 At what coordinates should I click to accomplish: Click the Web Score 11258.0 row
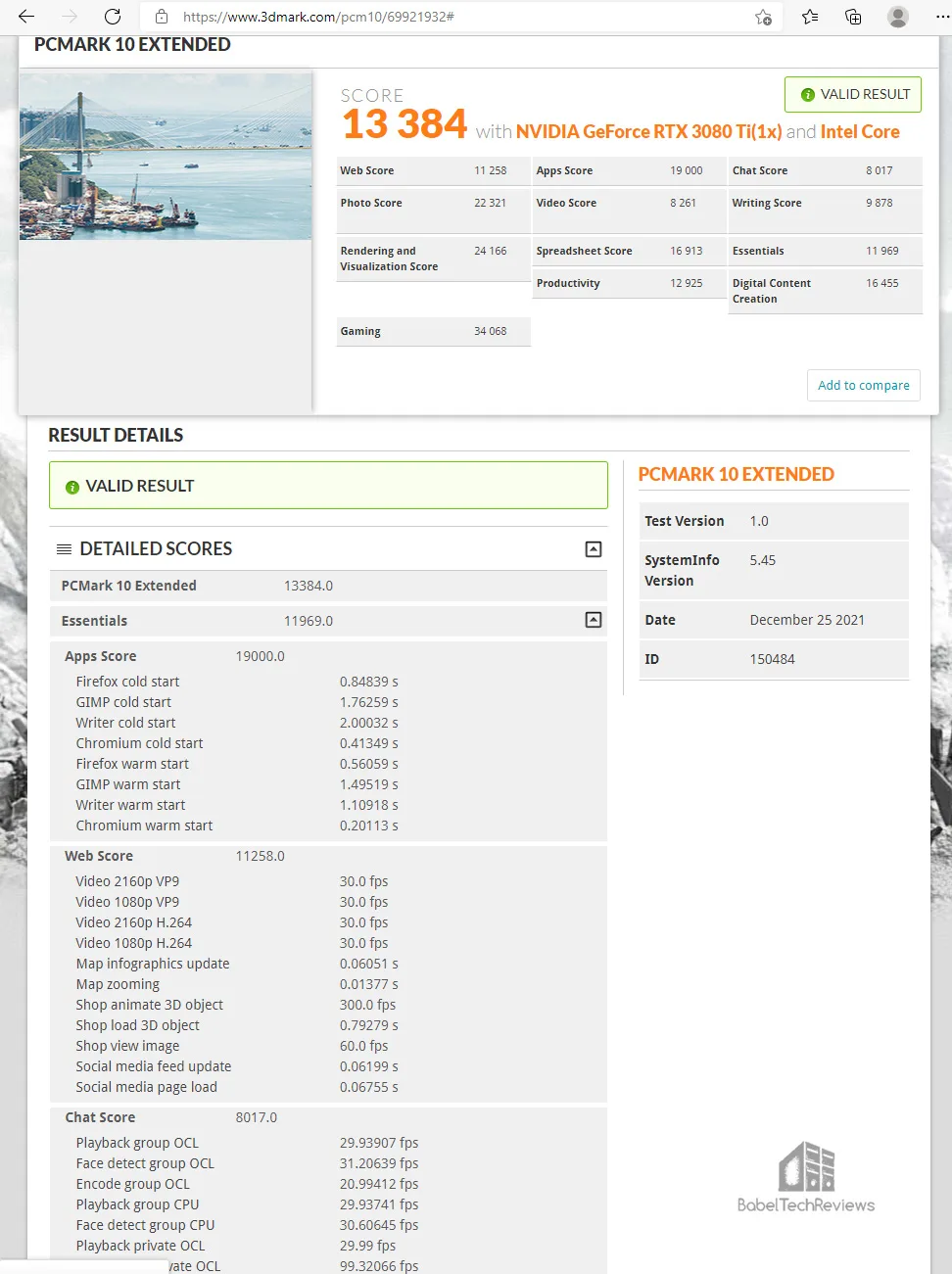(x=328, y=856)
